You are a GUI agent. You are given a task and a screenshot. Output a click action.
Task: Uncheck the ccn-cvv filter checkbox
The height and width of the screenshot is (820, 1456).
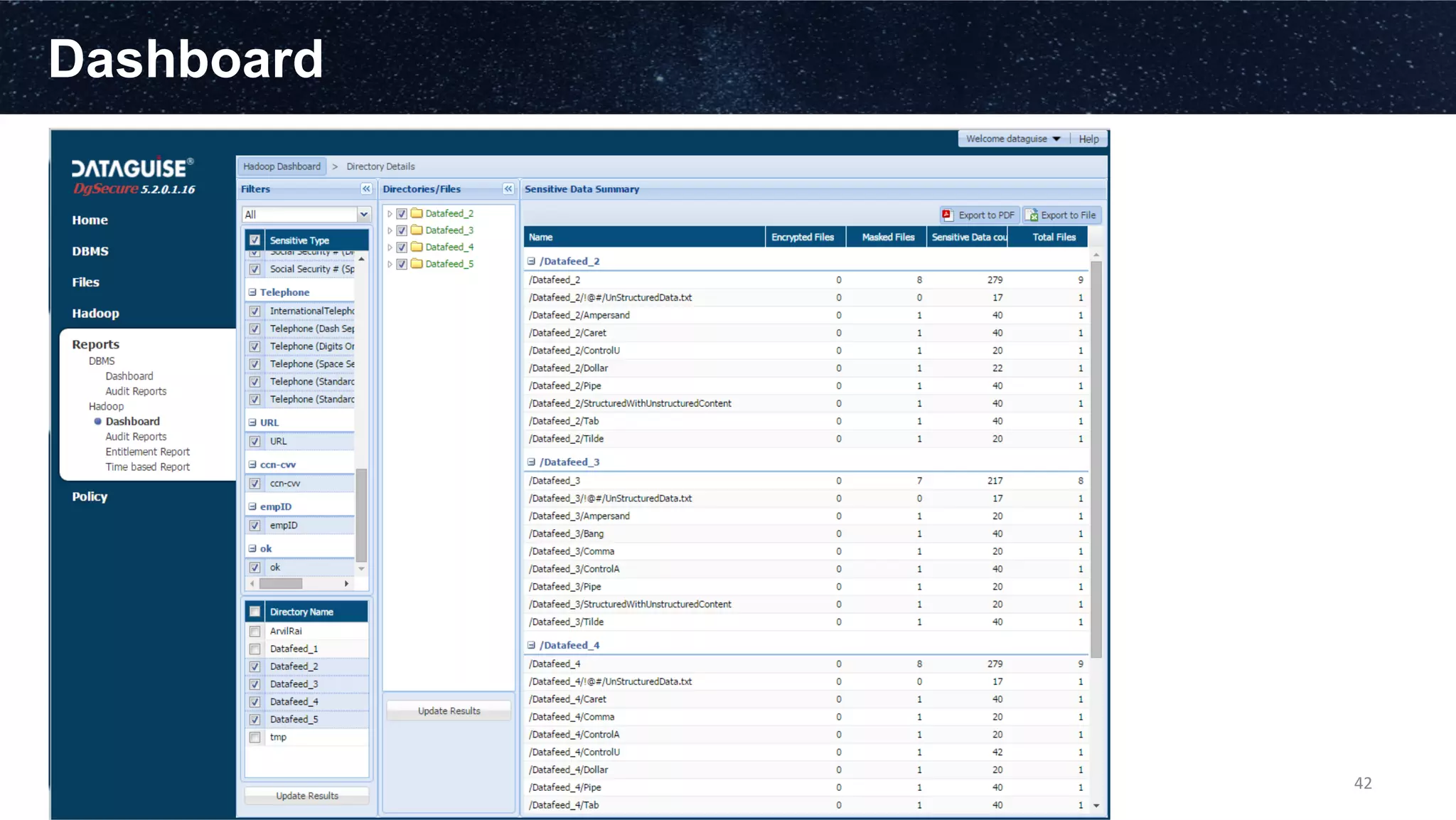[255, 484]
